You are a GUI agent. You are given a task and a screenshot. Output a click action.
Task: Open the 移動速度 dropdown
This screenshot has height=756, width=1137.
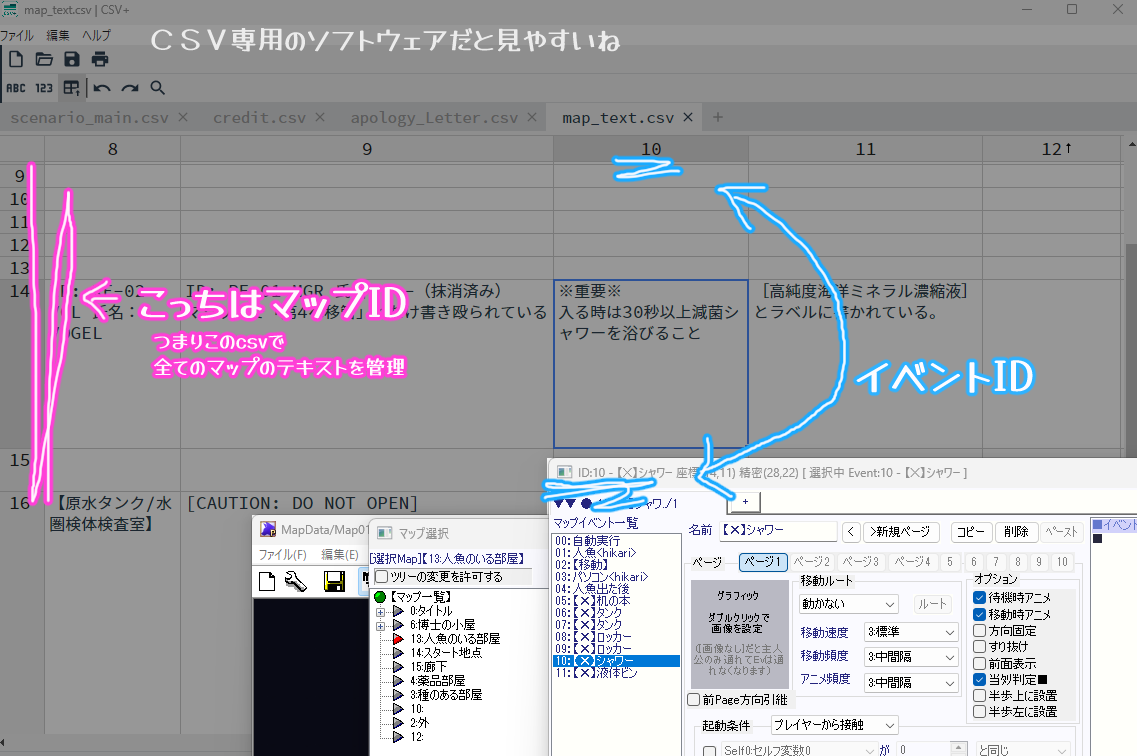click(908, 632)
